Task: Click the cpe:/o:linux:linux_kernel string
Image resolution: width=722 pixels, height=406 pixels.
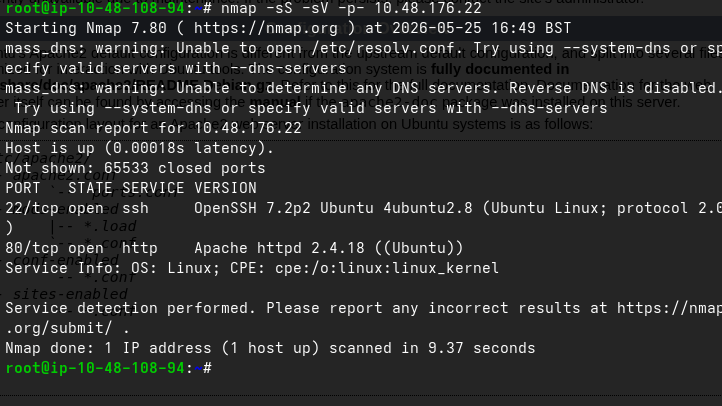Action: pos(387,267)
